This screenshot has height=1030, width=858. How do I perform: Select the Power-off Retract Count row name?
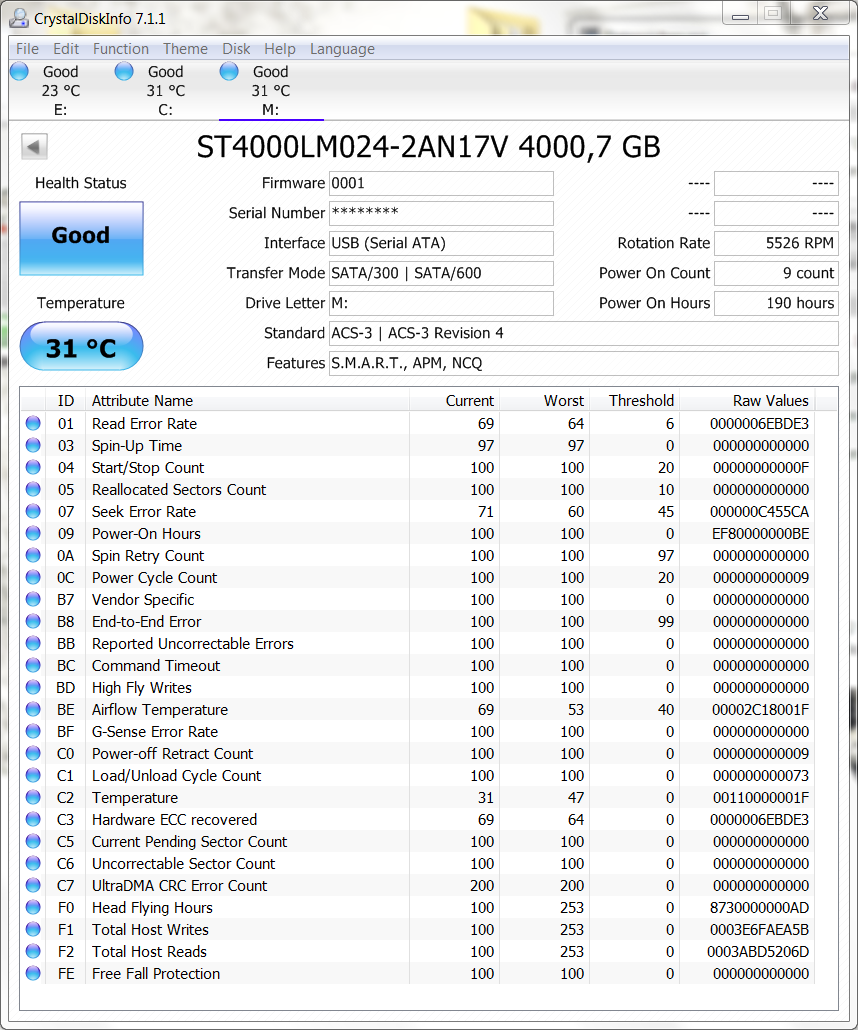172,753
